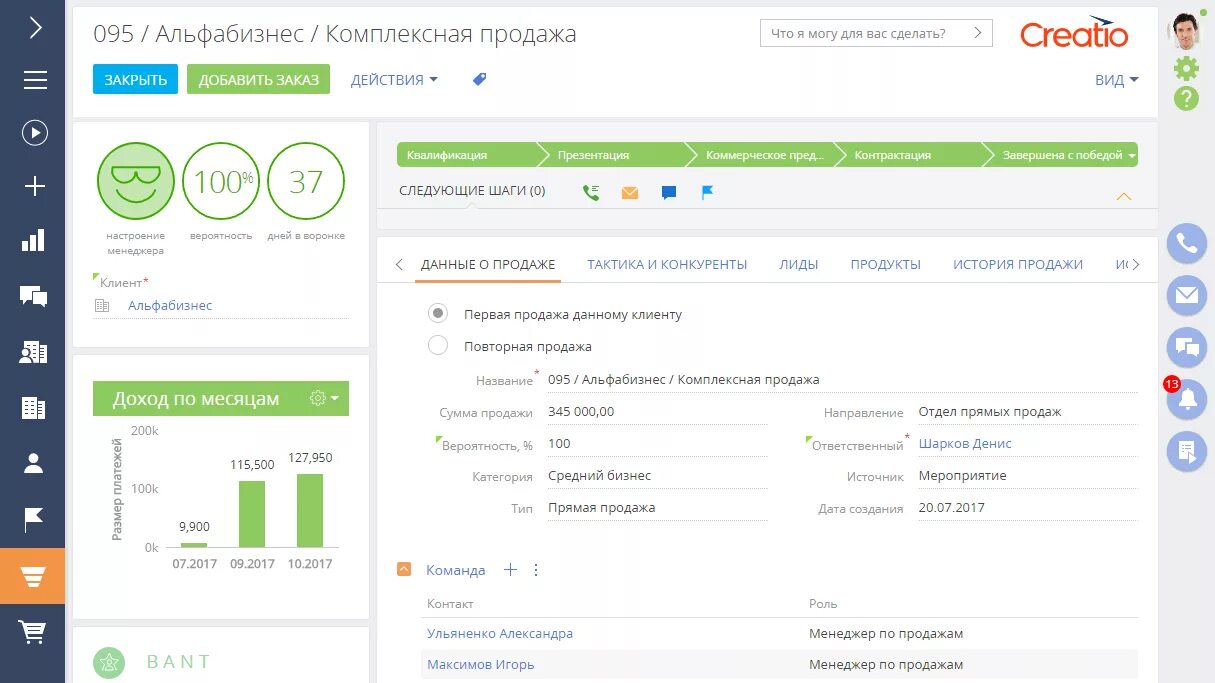Open the ВИД dropdown
1215x683 pixels.
[1117, 80]
